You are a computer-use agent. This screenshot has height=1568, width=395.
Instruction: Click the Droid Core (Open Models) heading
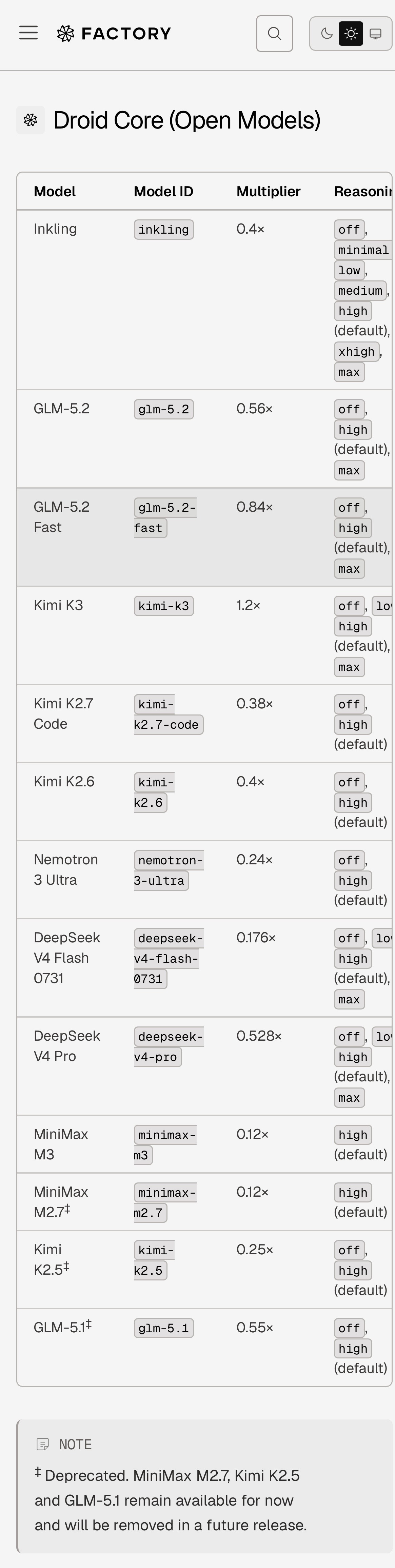coord(187,120)
